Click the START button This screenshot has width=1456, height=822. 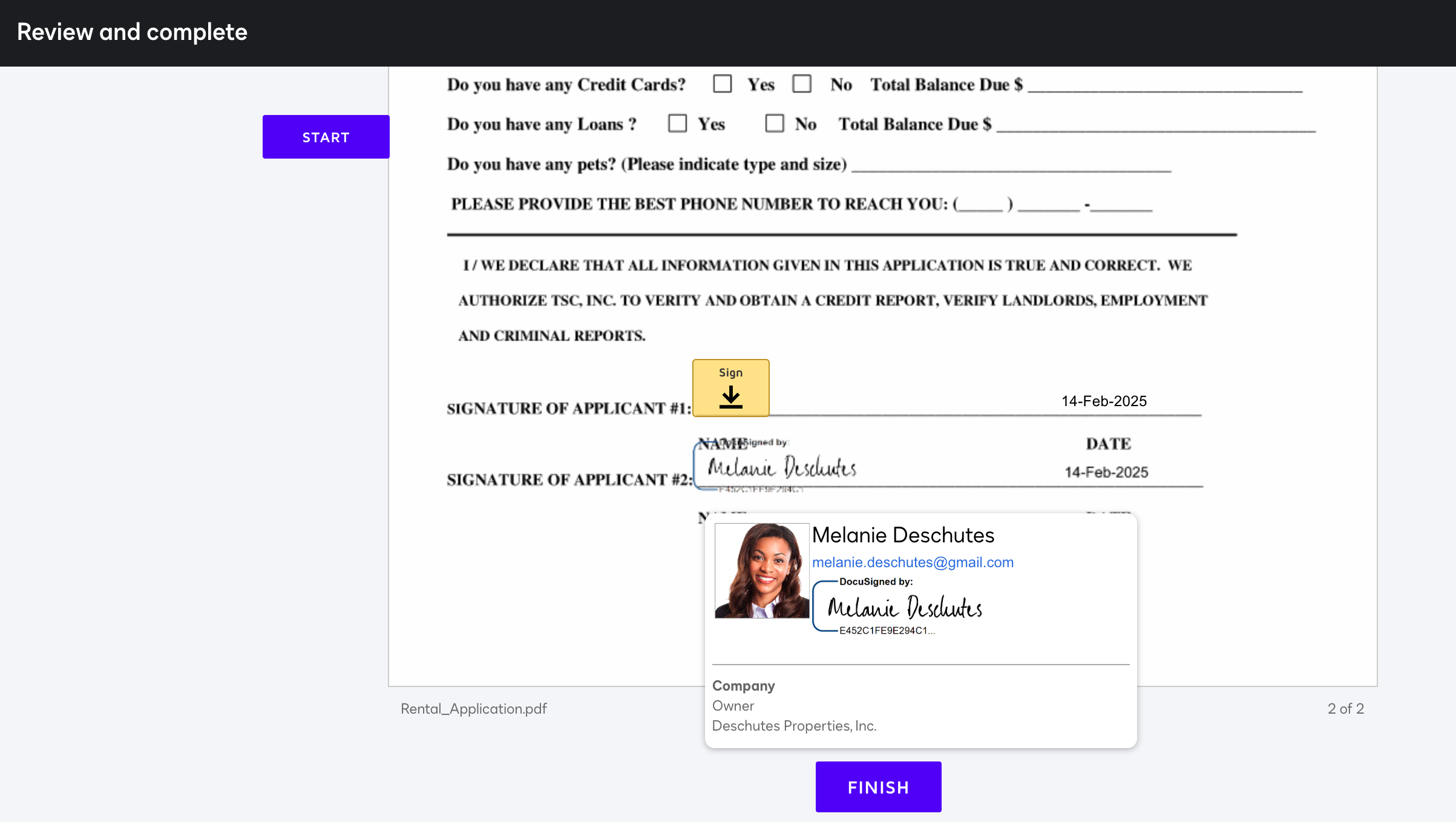[326, 137]
